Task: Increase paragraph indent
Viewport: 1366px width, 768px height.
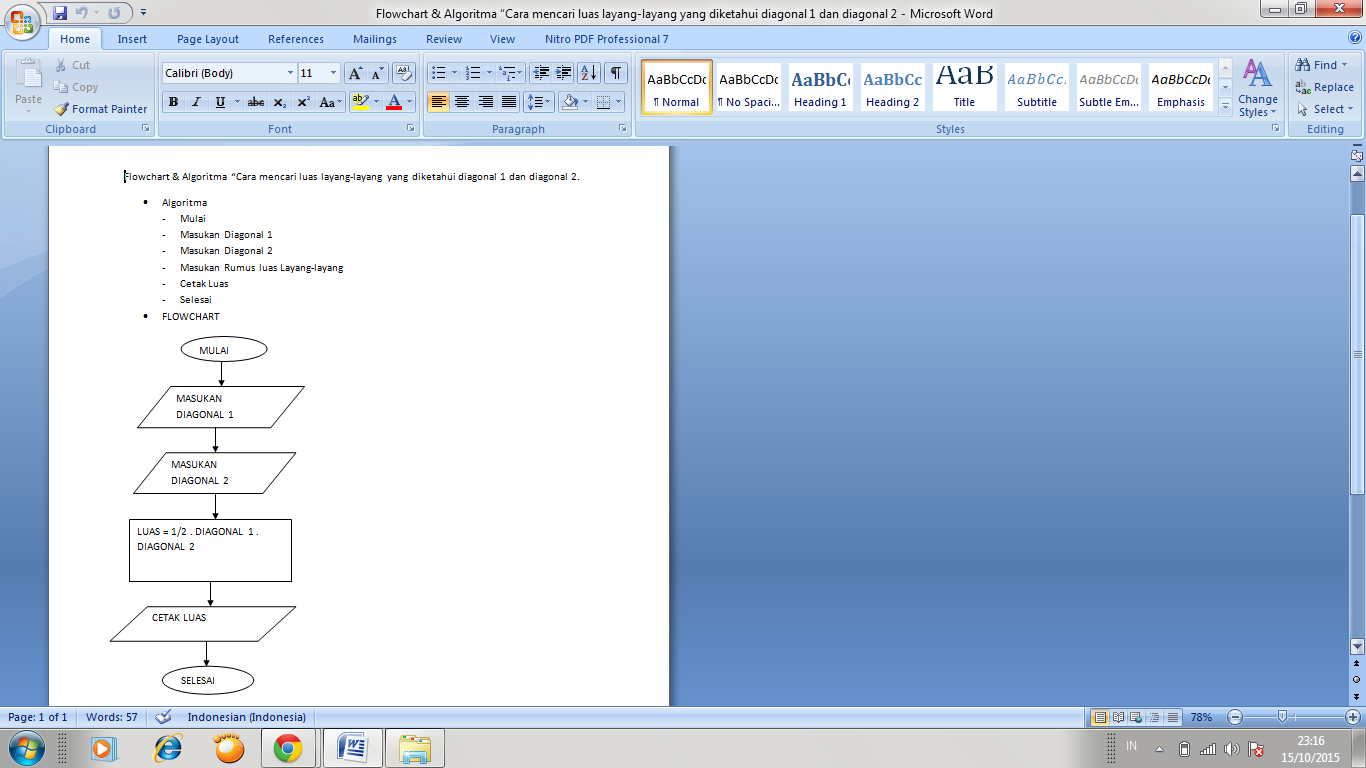Action: click(x=564, y=73)
